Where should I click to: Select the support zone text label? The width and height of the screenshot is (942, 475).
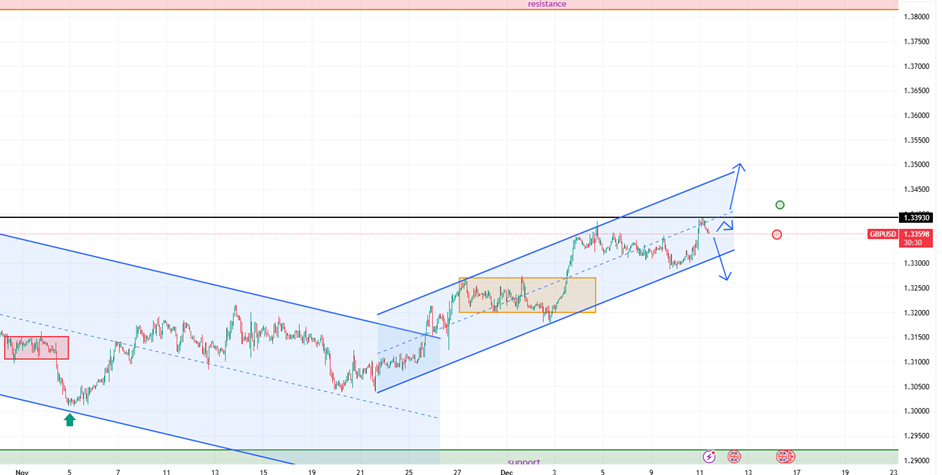coord(522,462)
